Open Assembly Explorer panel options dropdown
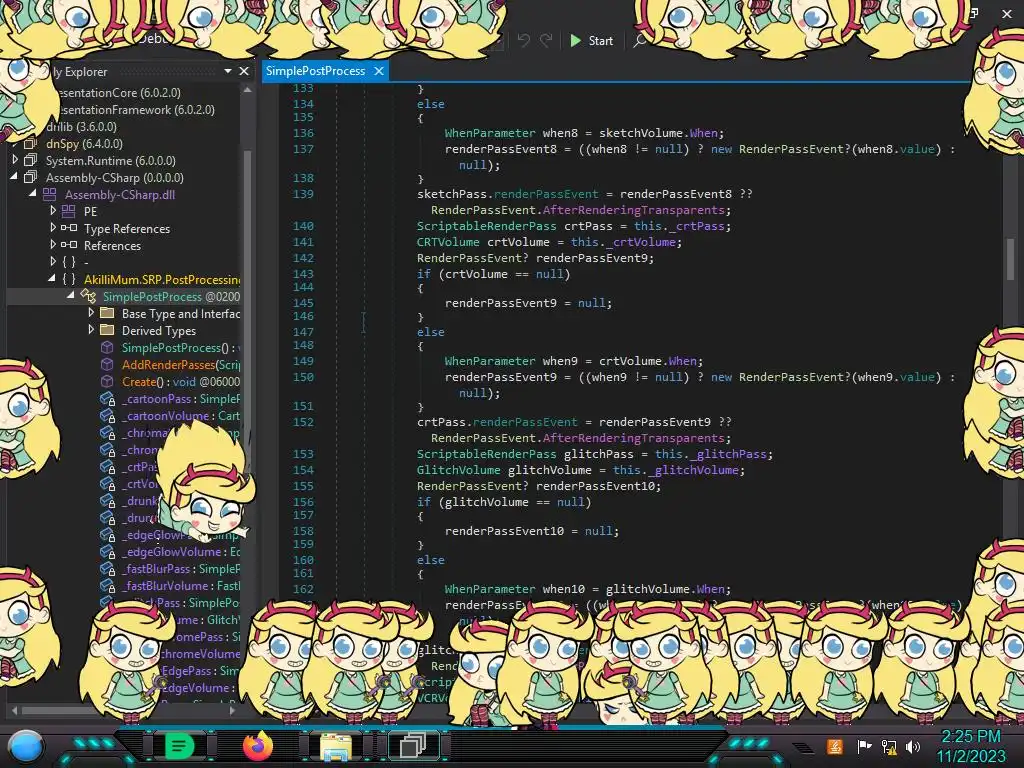Viewport: 1024px width, 768px height. 227,71
